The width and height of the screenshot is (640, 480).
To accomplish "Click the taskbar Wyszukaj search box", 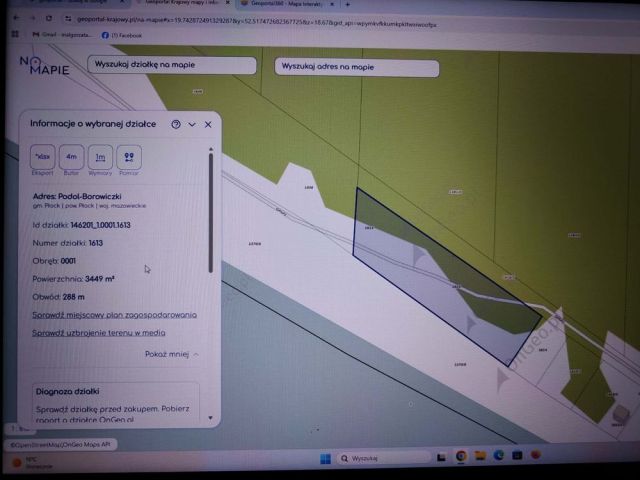I will pos(384,458).
